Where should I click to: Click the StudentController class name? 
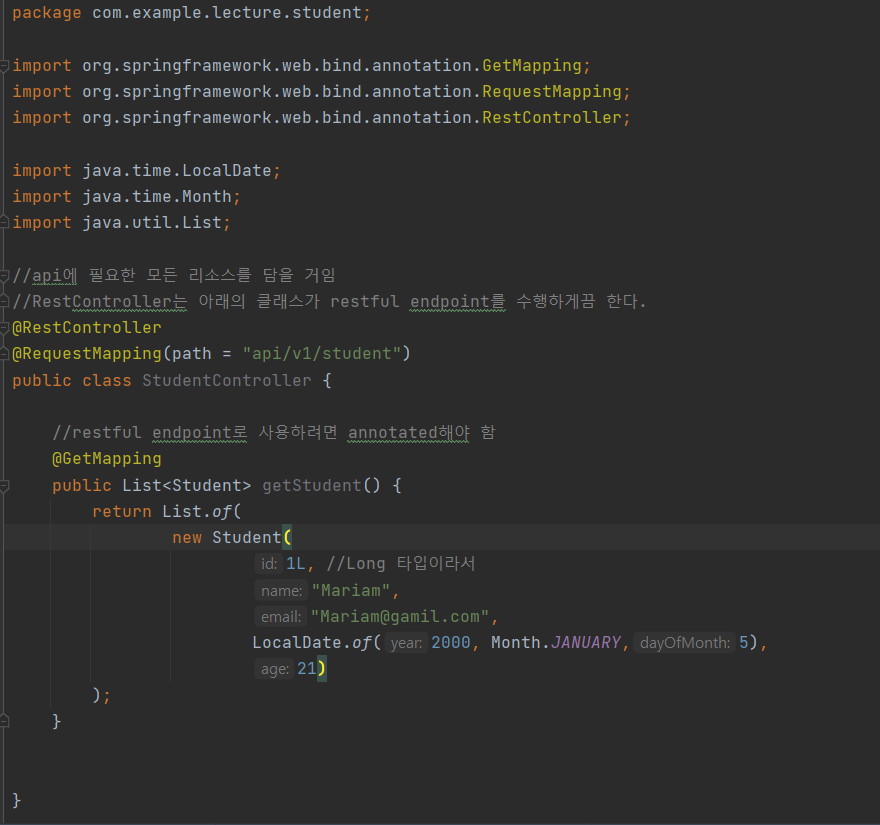click(226, 381)
